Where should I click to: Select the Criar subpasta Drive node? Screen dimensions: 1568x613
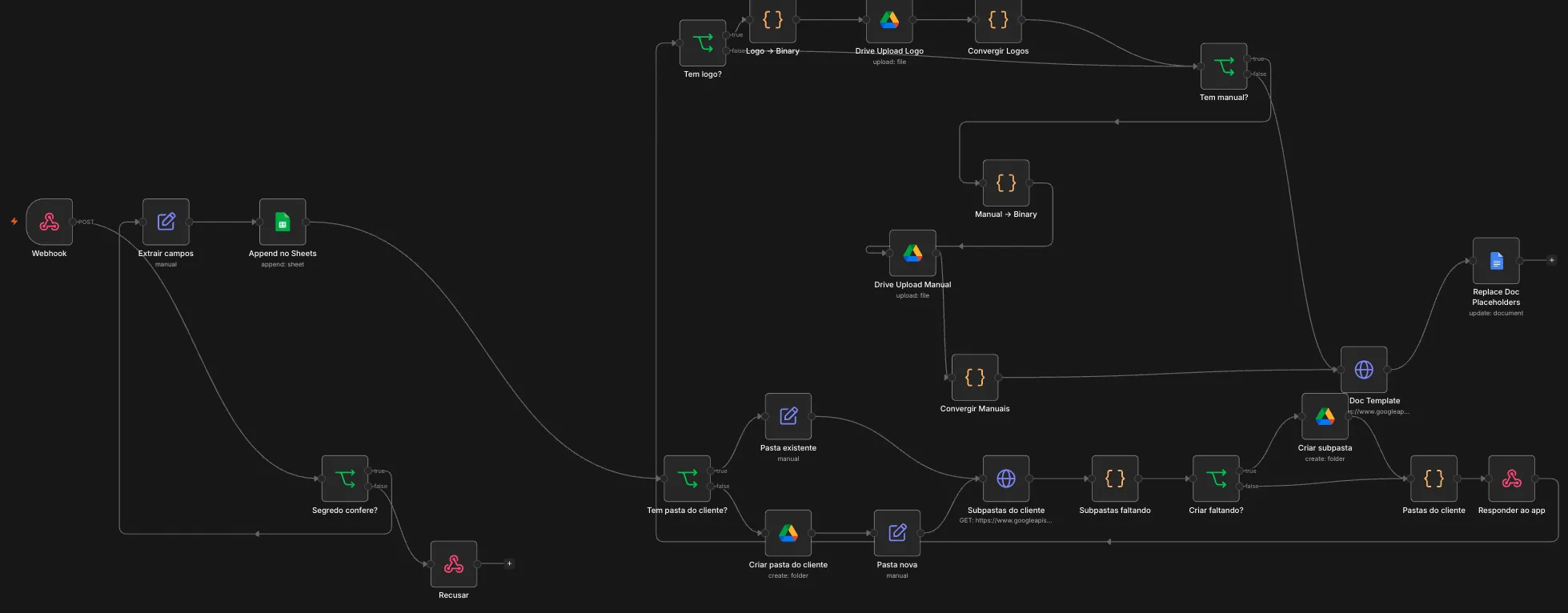(x=1325, y=416)
